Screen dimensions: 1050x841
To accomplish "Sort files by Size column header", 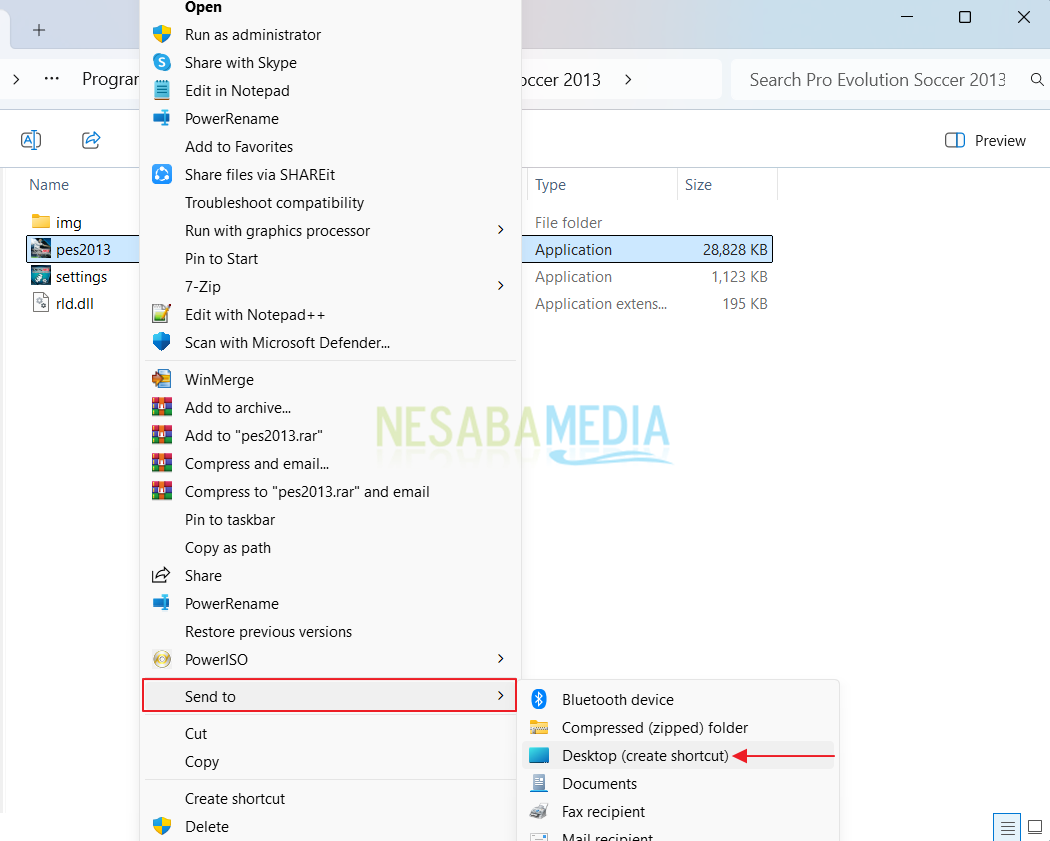I will 698,185.
